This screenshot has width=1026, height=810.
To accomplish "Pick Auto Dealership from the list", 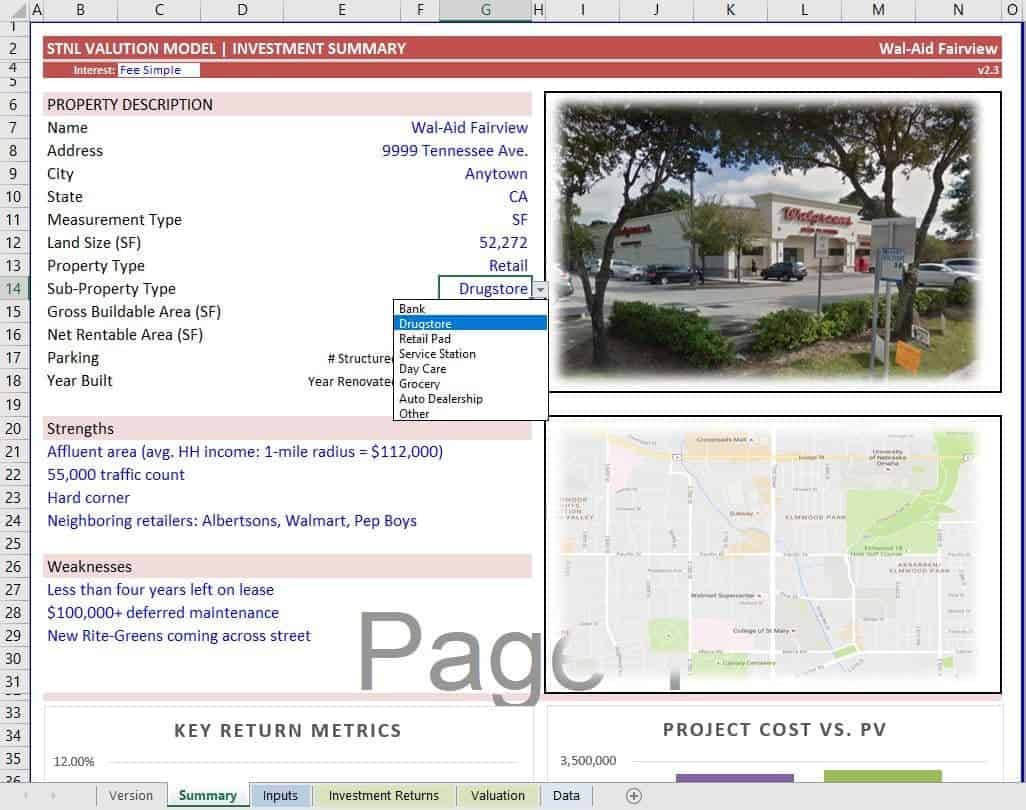I will click(470, 399).
